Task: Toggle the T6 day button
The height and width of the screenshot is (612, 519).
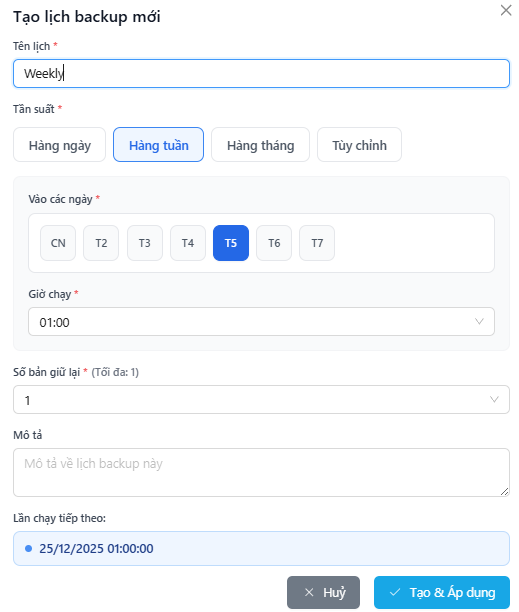Action: tap(274, 243)
